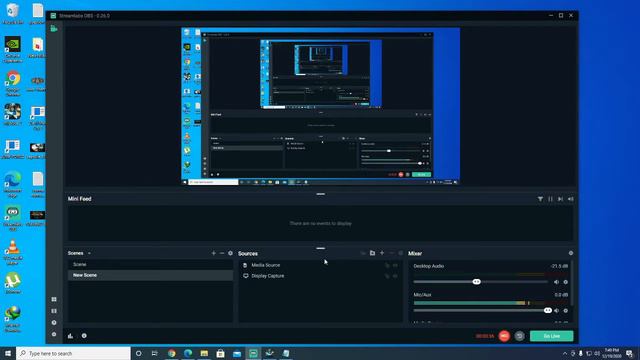Toggle lock on Media Source
The image size is (640, 360).
(x=387, y=265)
